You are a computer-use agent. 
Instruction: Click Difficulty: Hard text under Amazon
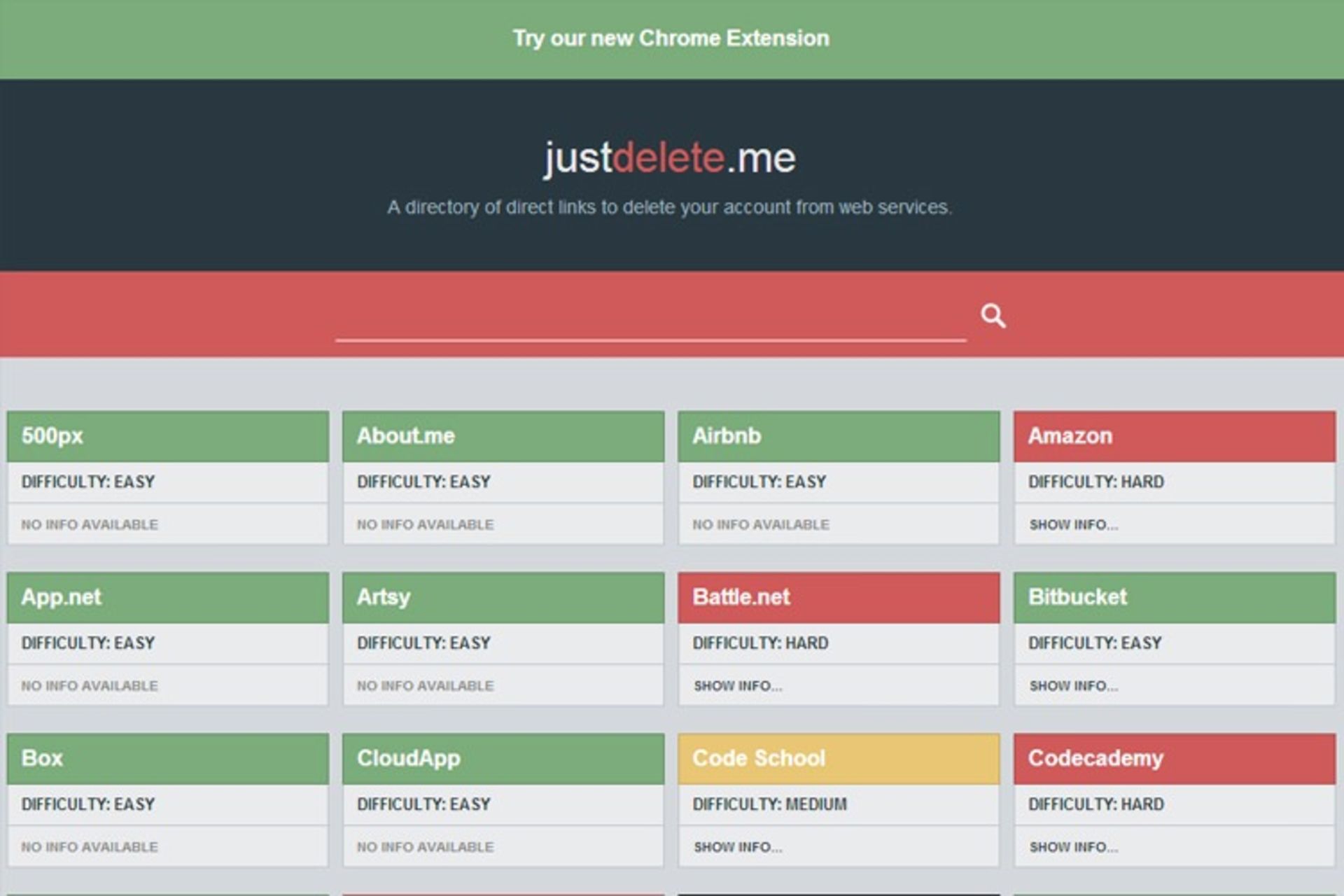point(1096,482)
